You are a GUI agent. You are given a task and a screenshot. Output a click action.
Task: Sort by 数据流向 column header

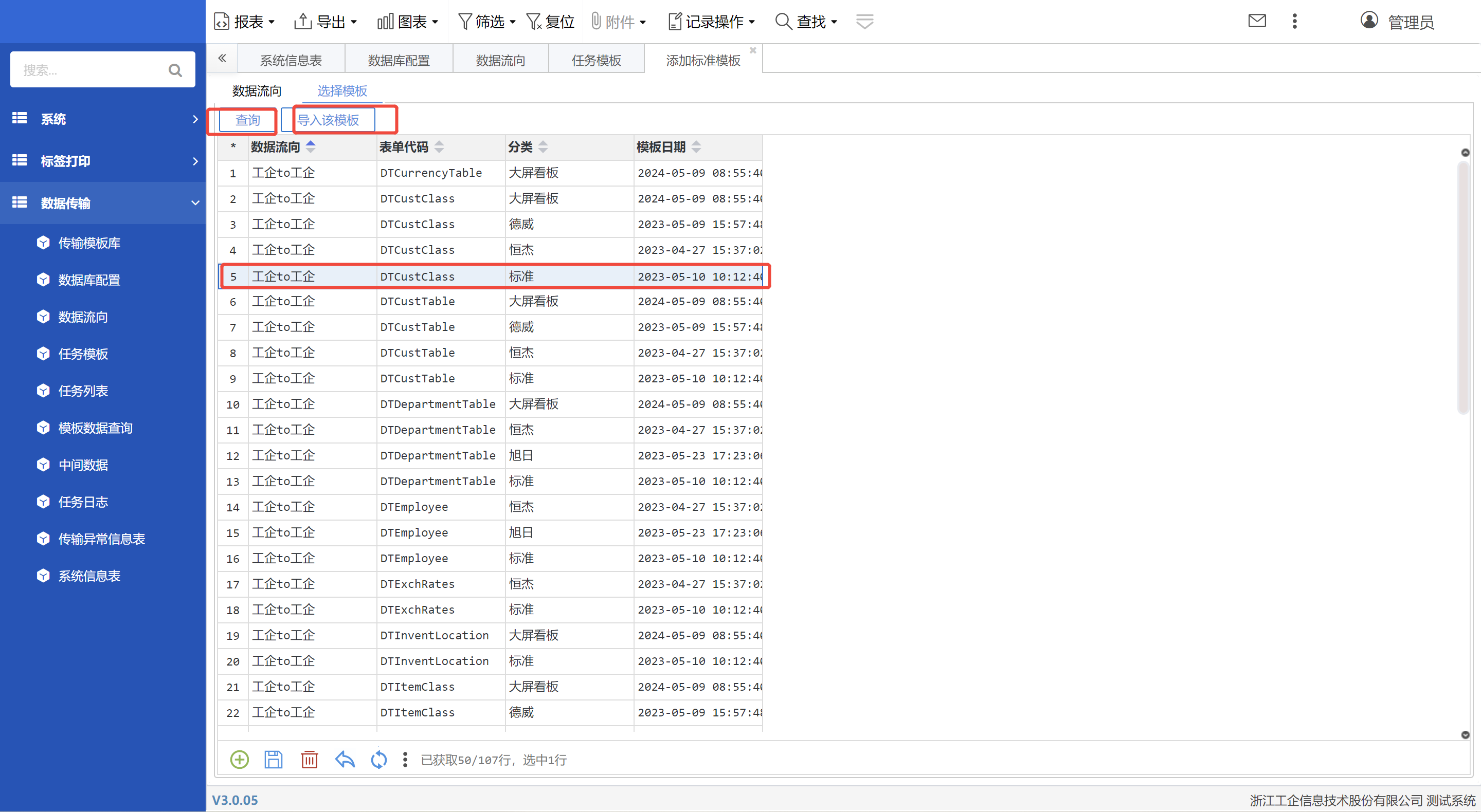click(312, 147)
